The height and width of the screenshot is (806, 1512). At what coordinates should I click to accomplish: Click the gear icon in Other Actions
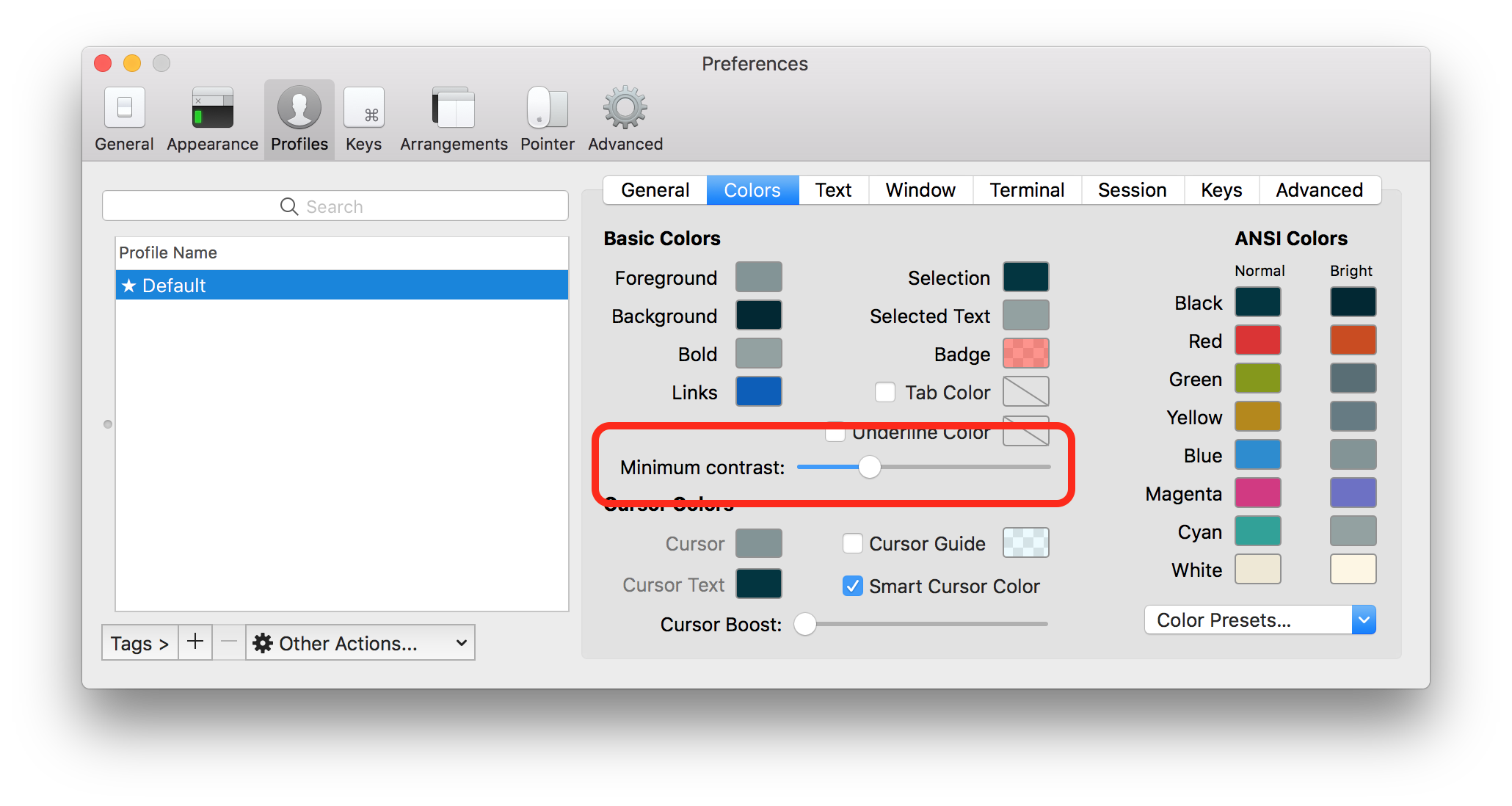[x=262, y=642]
